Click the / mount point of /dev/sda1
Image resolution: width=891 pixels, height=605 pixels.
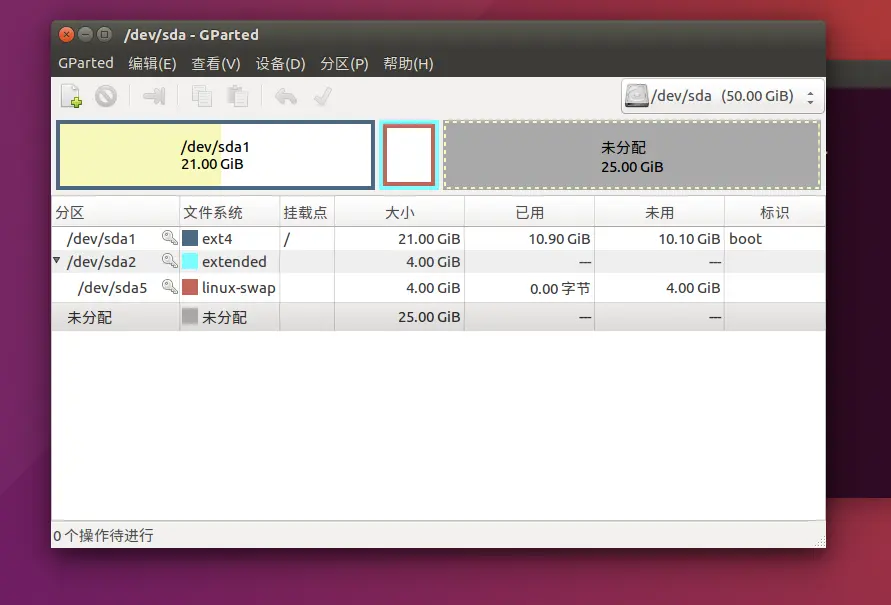pyautogui.click(x=287, y=239)
